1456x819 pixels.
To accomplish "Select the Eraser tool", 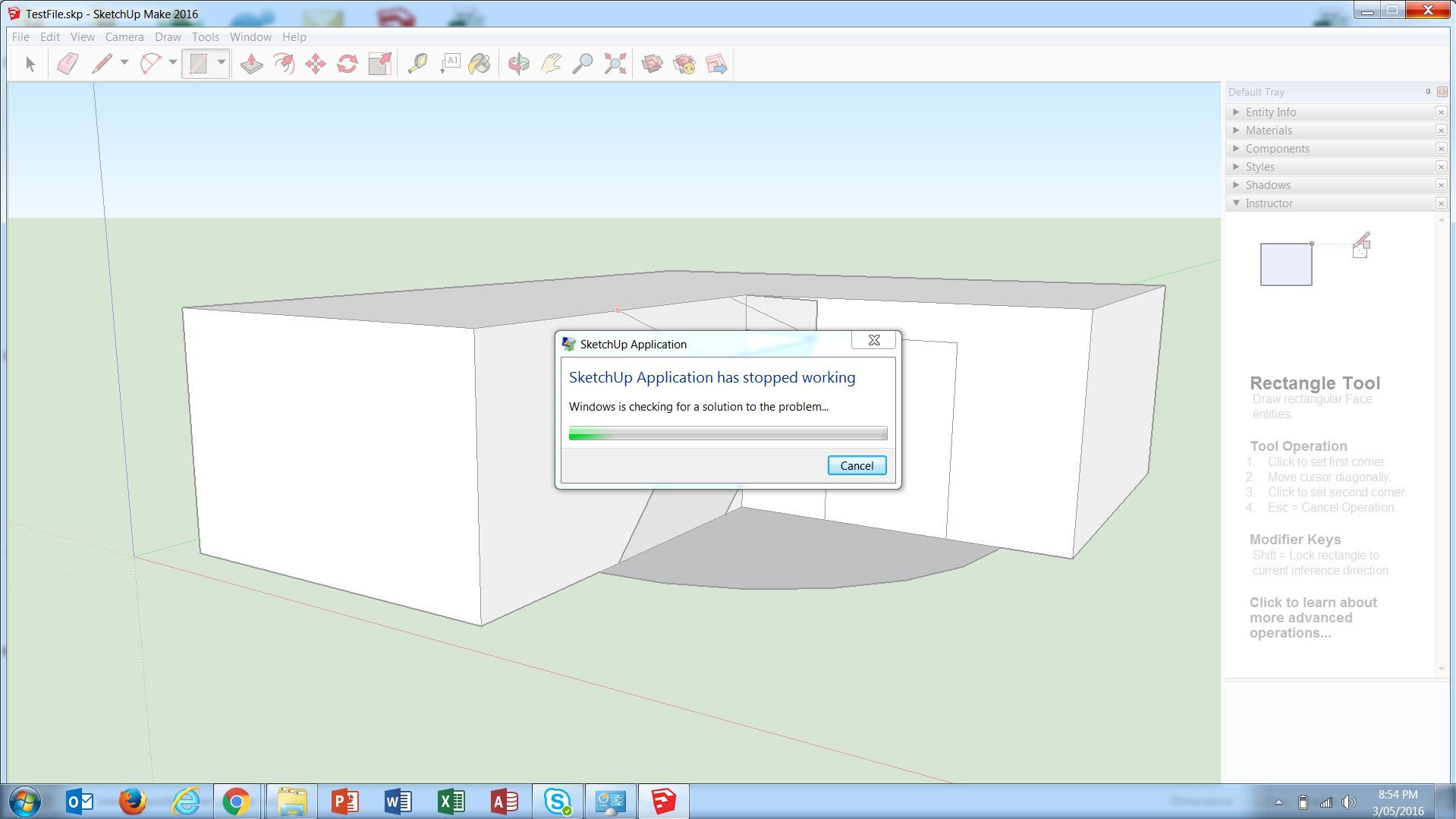I will 67,64.
